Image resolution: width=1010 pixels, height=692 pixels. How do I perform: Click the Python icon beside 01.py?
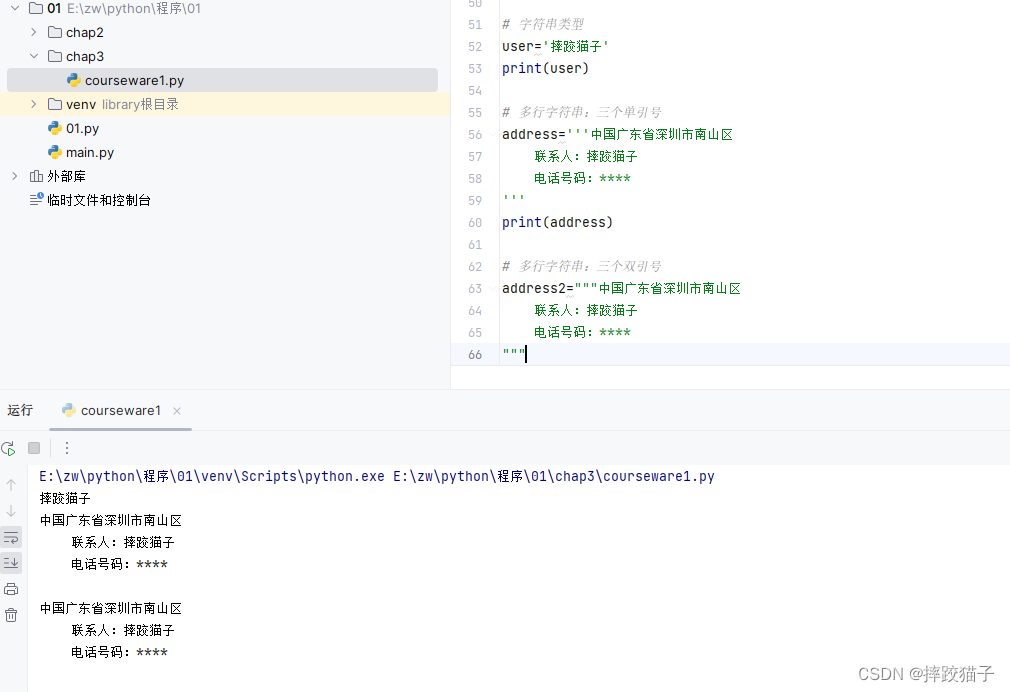[x=55, y=128]
